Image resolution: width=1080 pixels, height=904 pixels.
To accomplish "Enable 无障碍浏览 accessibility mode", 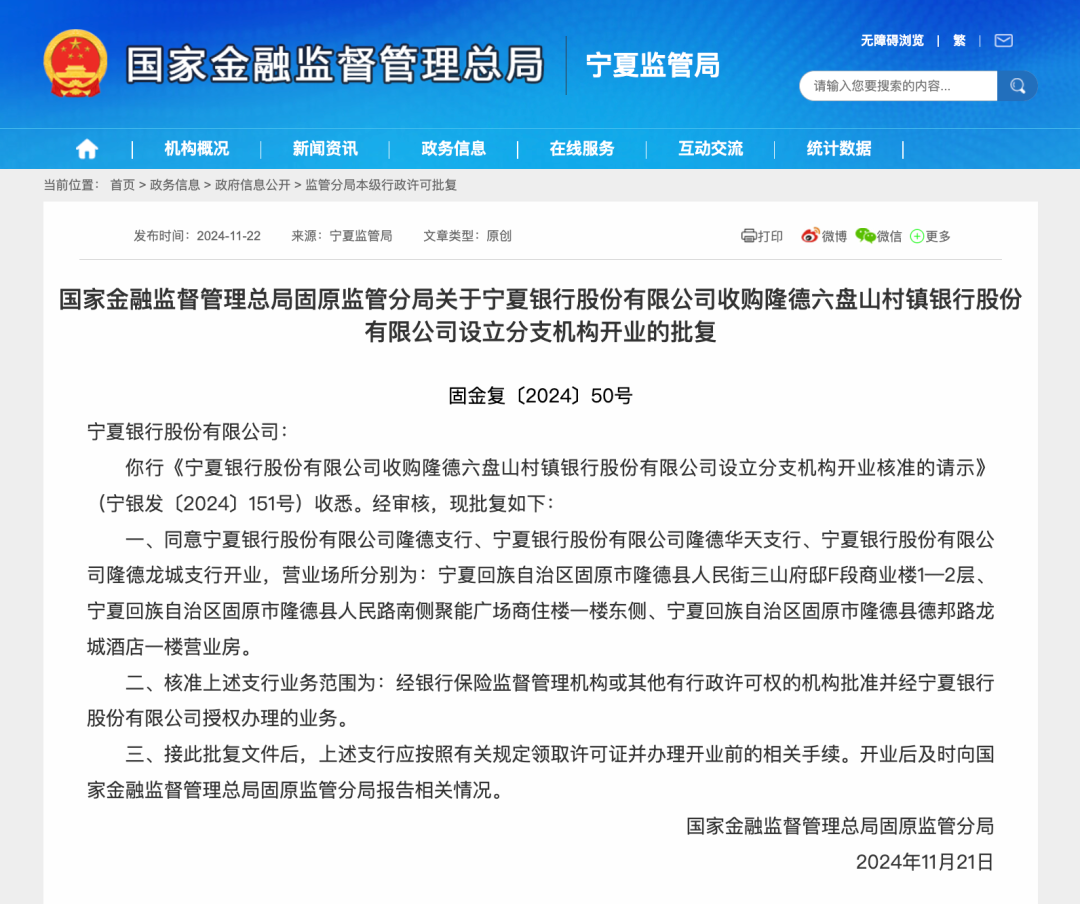I will click(x=892, y=41).
